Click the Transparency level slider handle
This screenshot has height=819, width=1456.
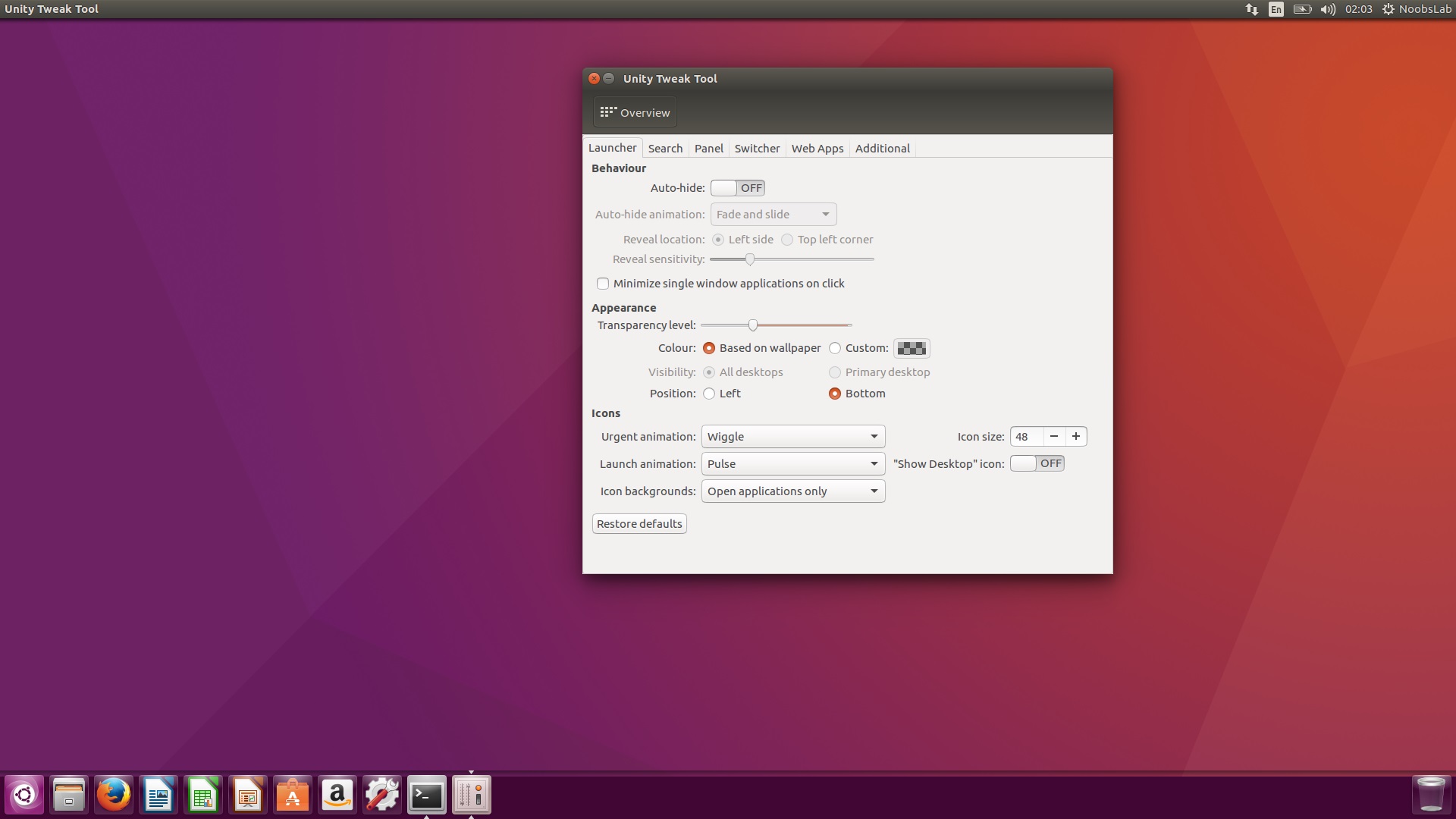click(753, 325)
